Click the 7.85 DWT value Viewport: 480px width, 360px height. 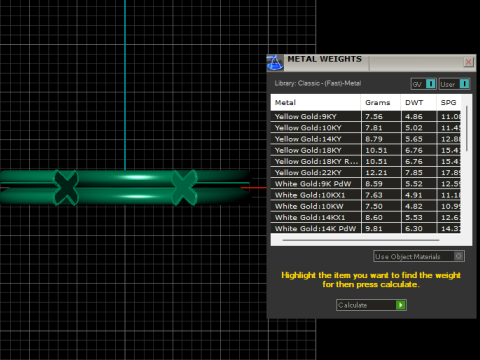point(414,173)
